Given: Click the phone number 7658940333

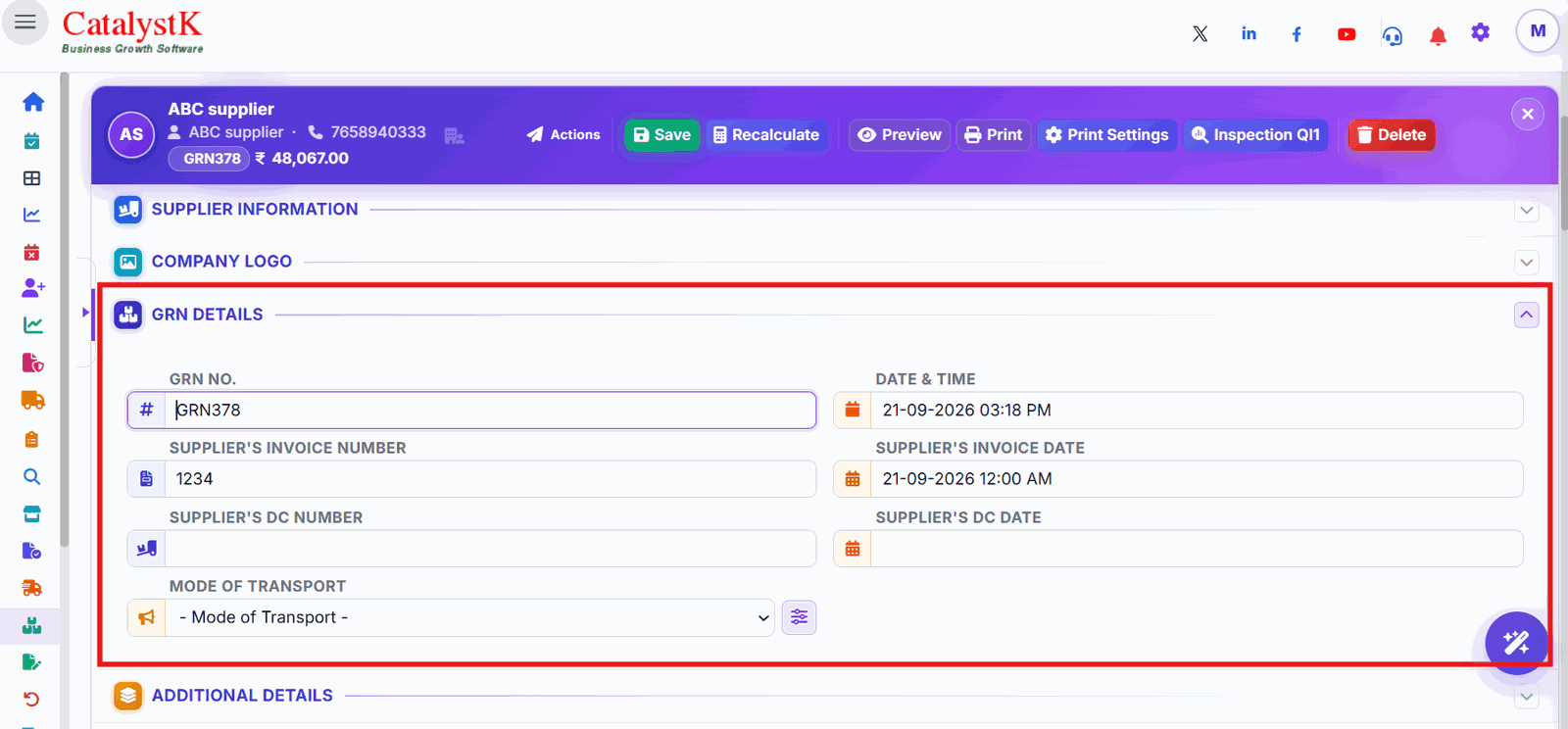Looking at the screenshot, I should pyautogui.click(x=377, y=132).
